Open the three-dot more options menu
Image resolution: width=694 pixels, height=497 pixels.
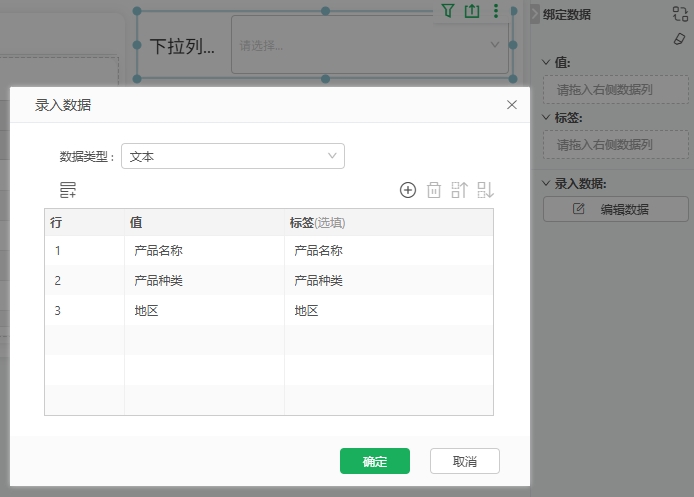tap(496, 11)
